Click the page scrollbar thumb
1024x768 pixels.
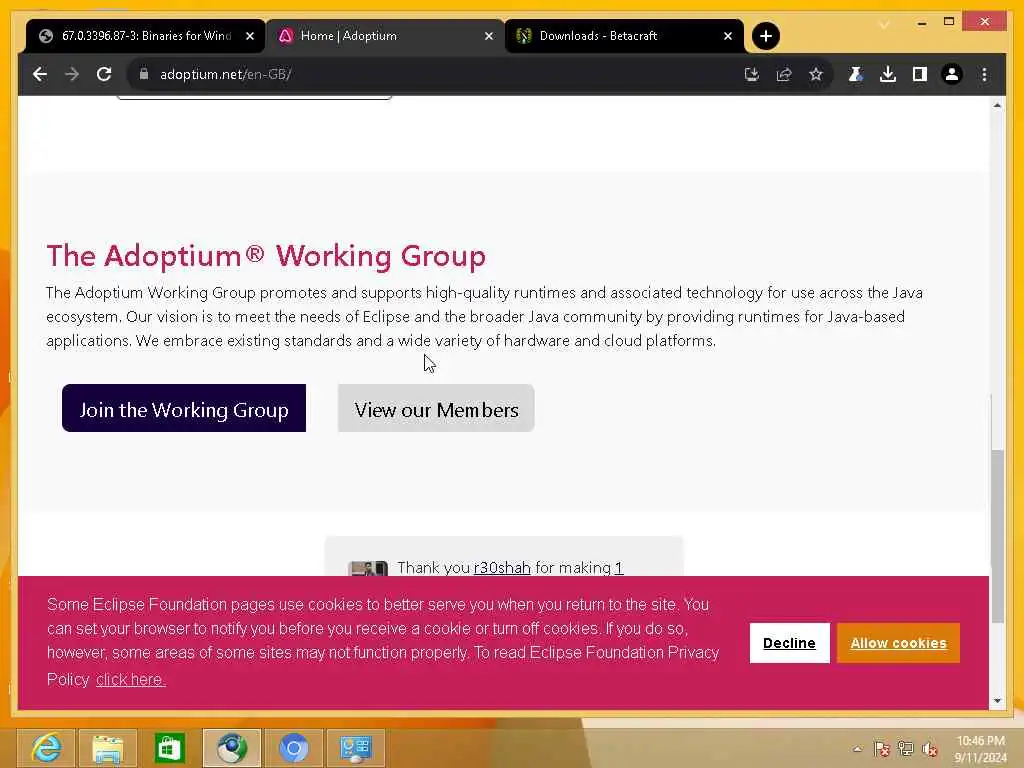point(997,536)
